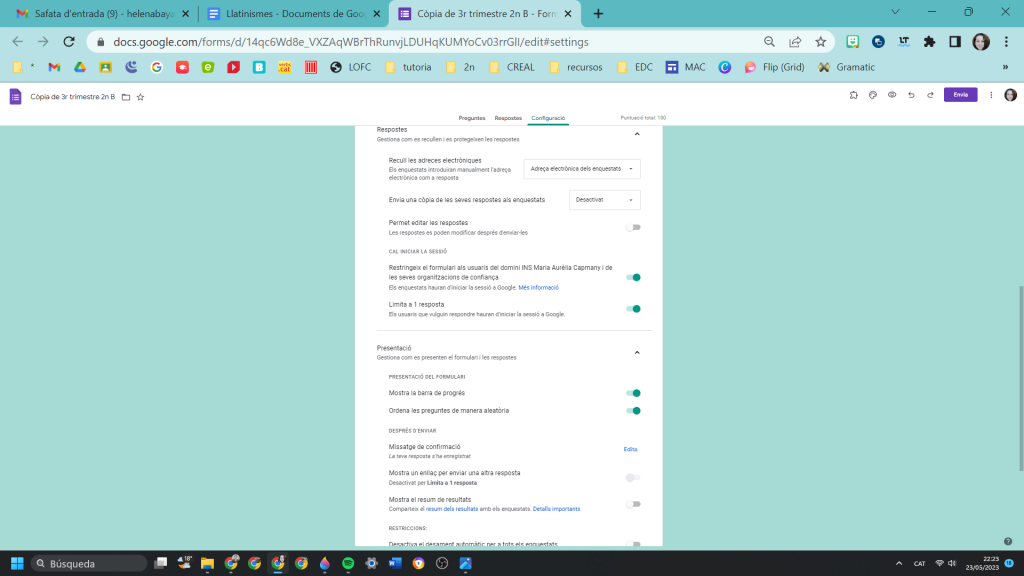Preview the form with the eye icon
This screenshot has width=1024, height=576.
891,95
